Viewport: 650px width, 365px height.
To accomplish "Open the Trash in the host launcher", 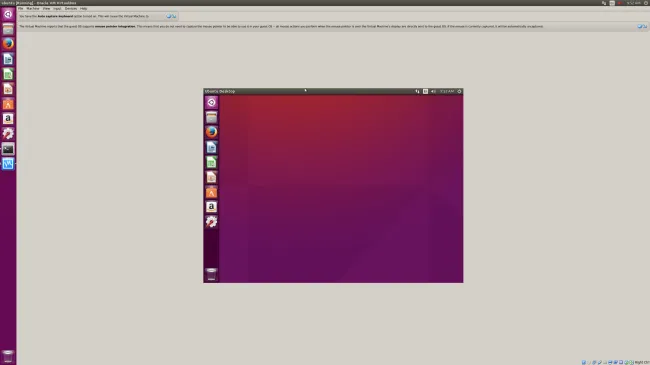I will 8,356.
